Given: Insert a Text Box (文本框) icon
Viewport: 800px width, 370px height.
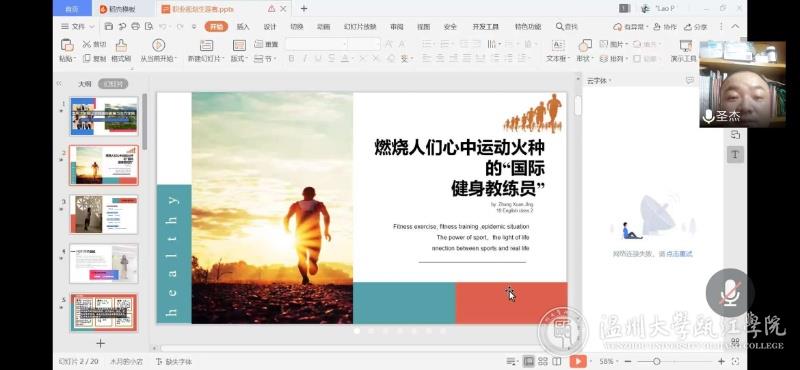Looking at the screenshot, I should (558, 45).
